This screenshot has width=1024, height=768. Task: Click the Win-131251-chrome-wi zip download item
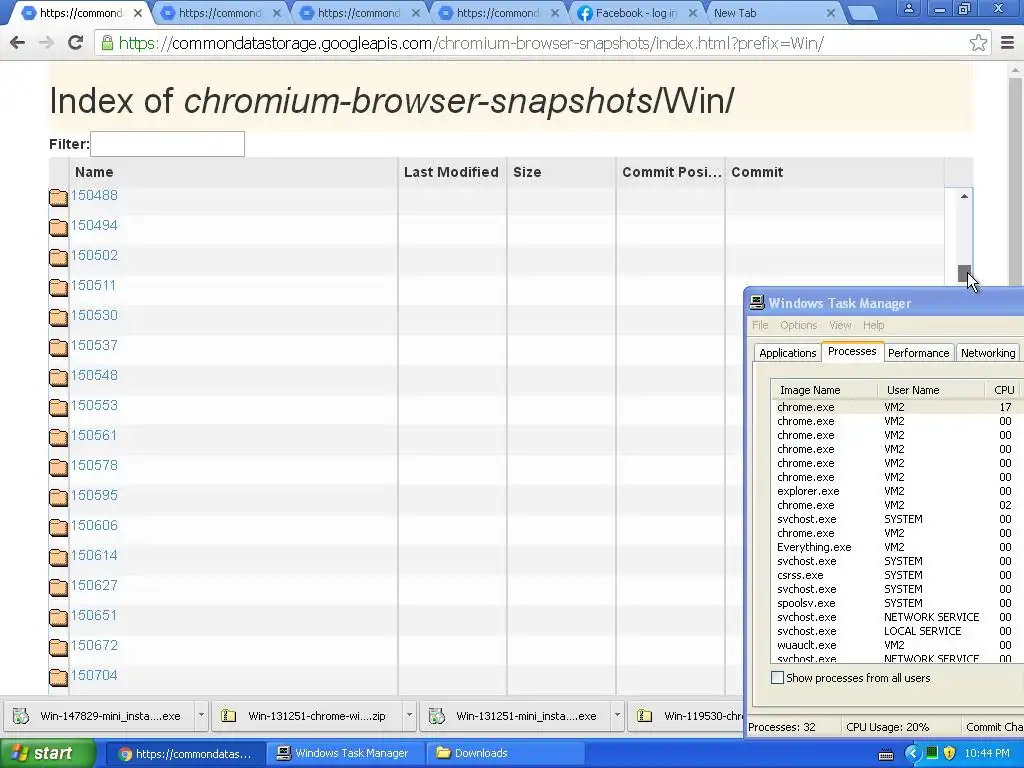(307, 716)
